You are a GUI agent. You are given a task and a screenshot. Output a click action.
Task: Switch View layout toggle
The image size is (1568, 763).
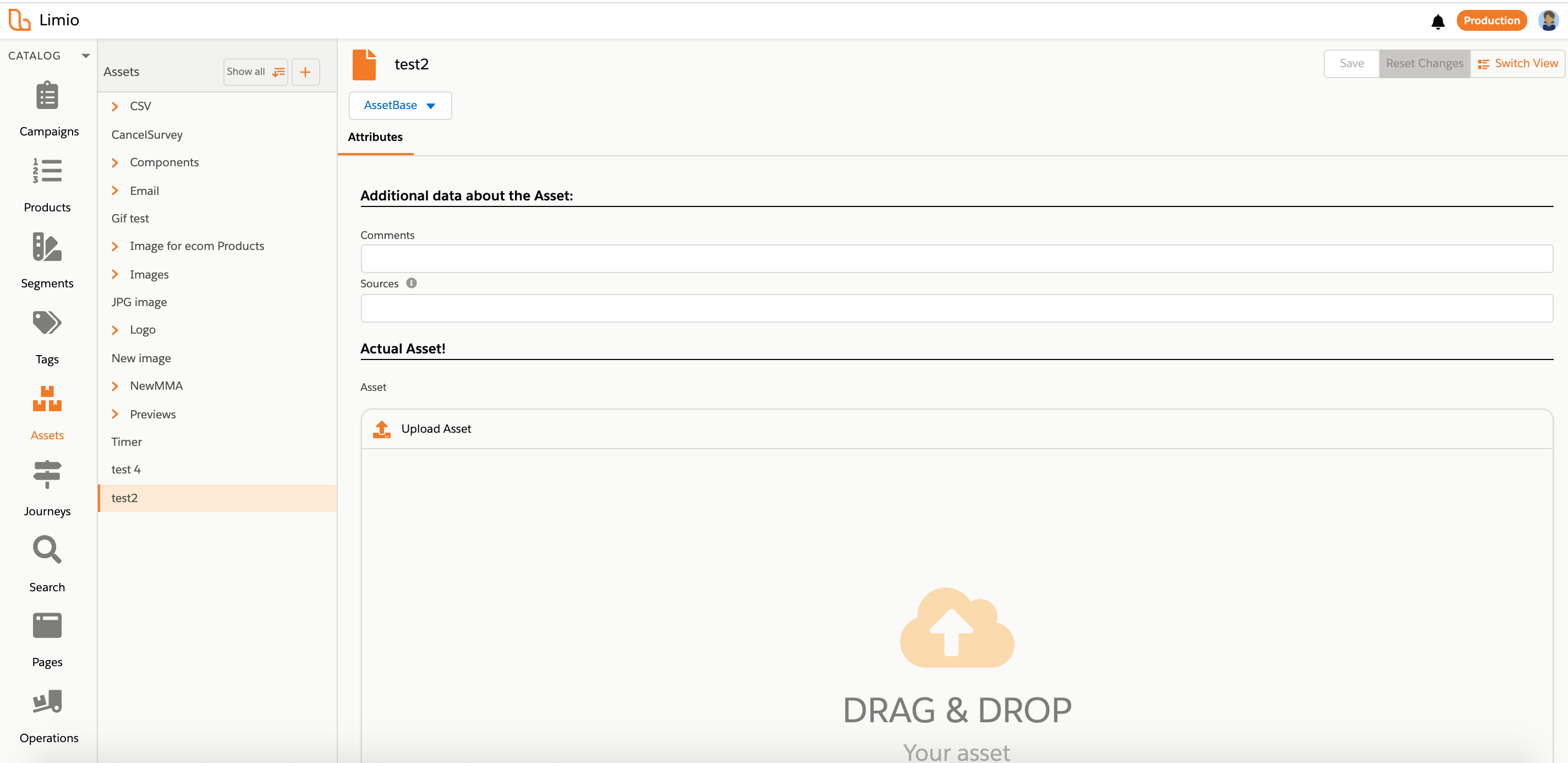(x=1517, y=63)
